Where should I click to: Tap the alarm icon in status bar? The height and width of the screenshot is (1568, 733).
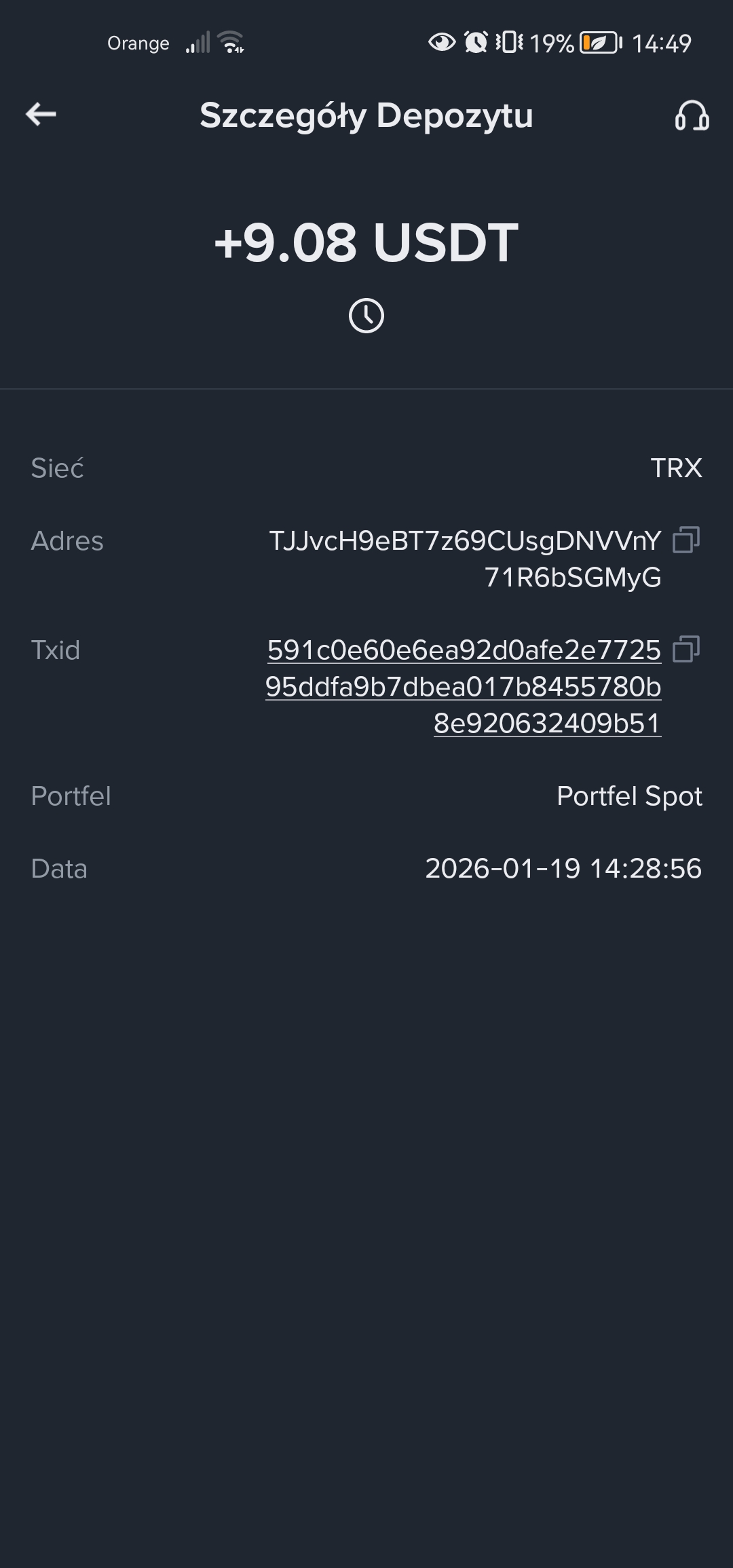click(x=476, y=42)
